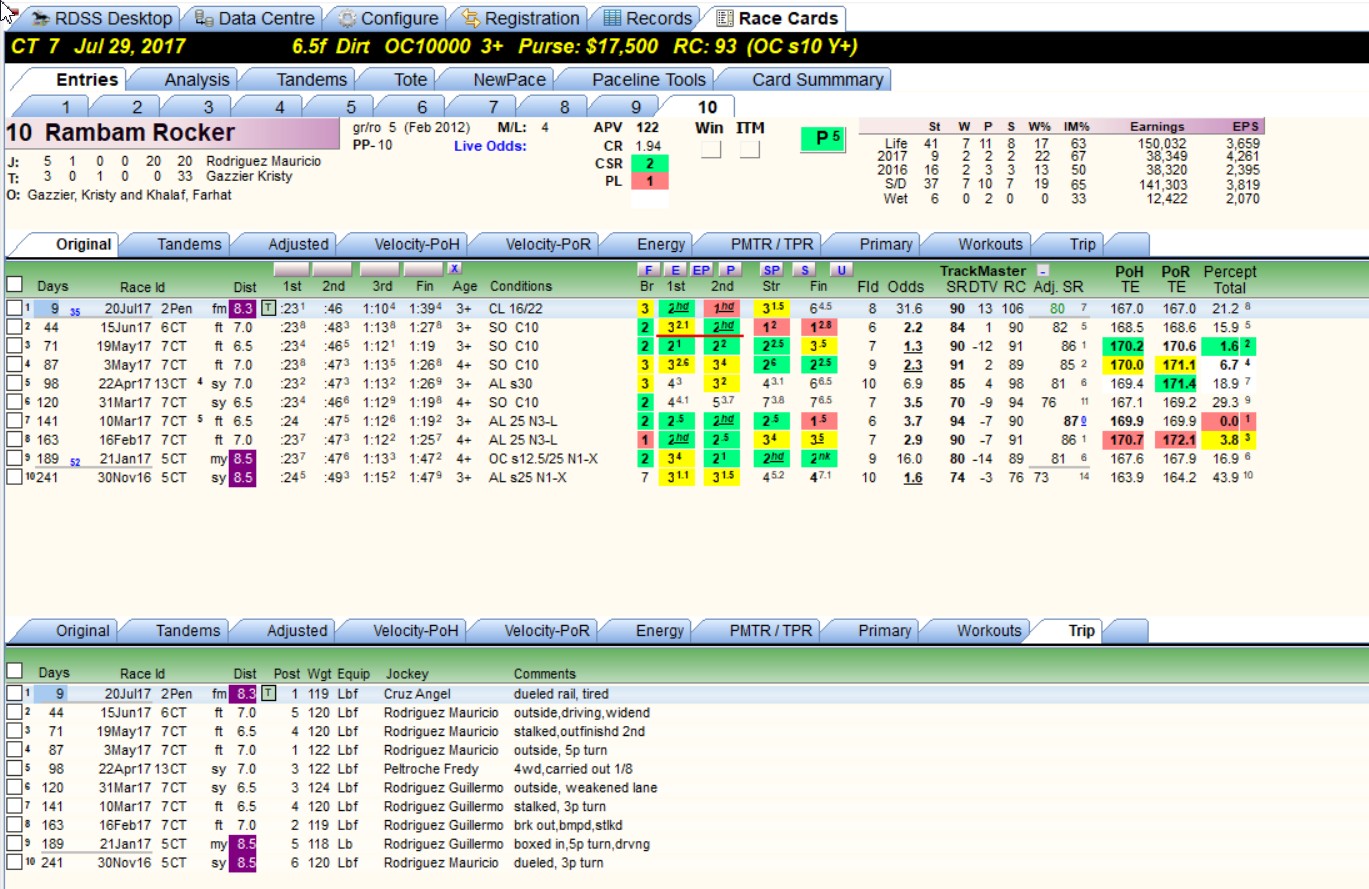Click the Jockey header in Trip table
1369x889 pixels.
[407, 673]
